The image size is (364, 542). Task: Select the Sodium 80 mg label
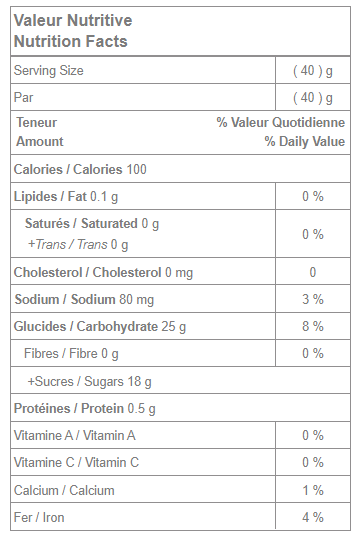coord(84,299)
